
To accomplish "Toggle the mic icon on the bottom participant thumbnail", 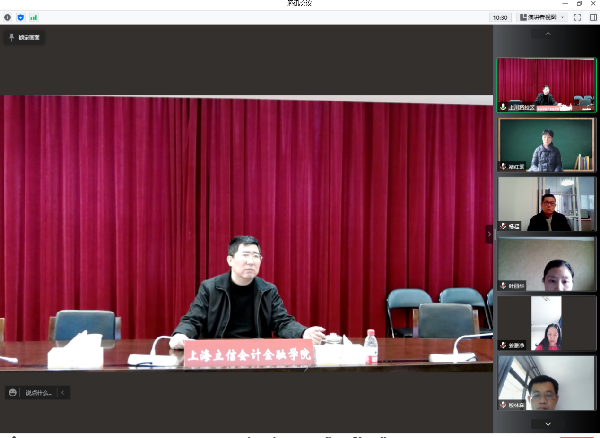I will [504, 406].
